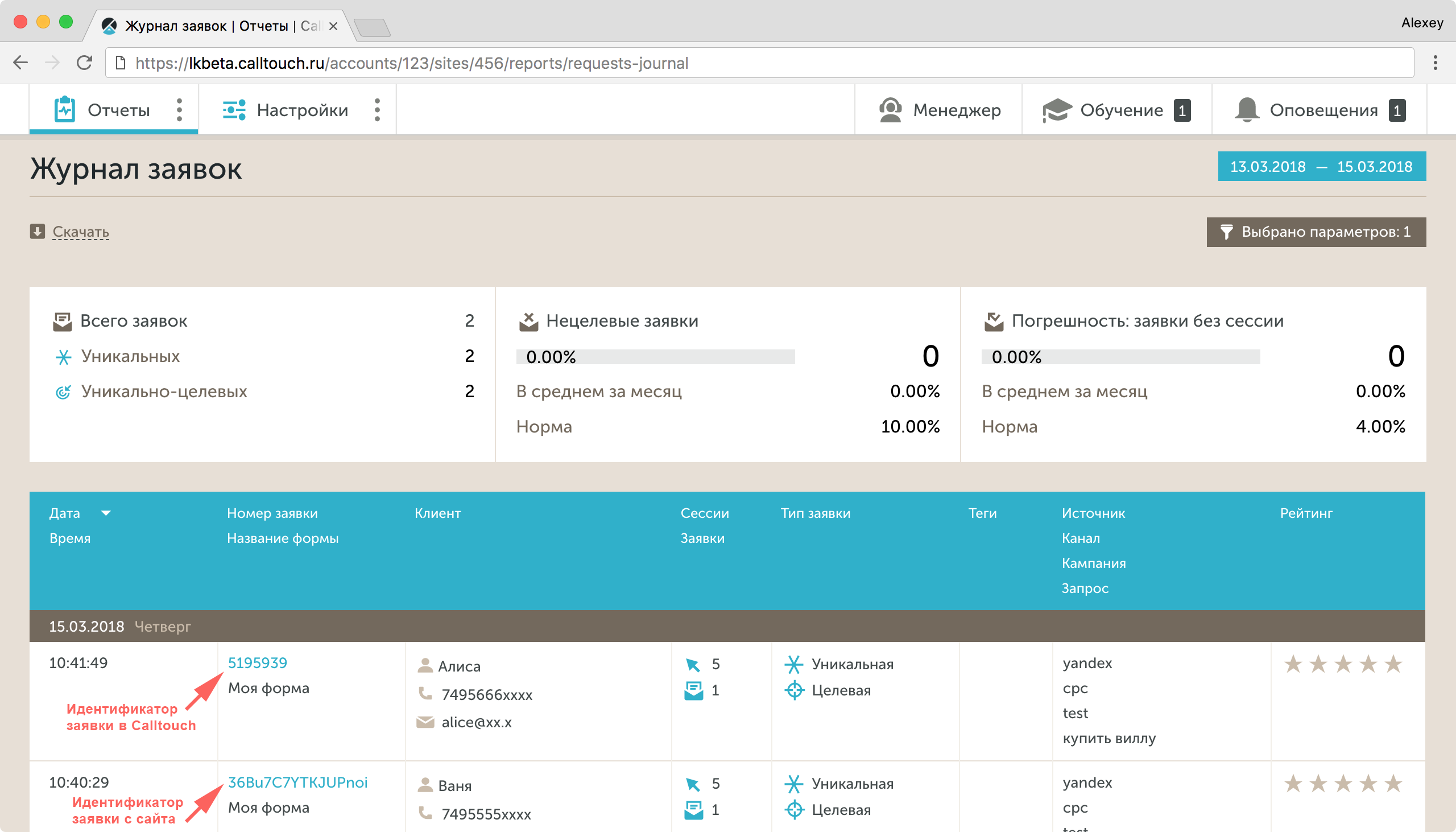Click the Скачать download link

point(81,232)
